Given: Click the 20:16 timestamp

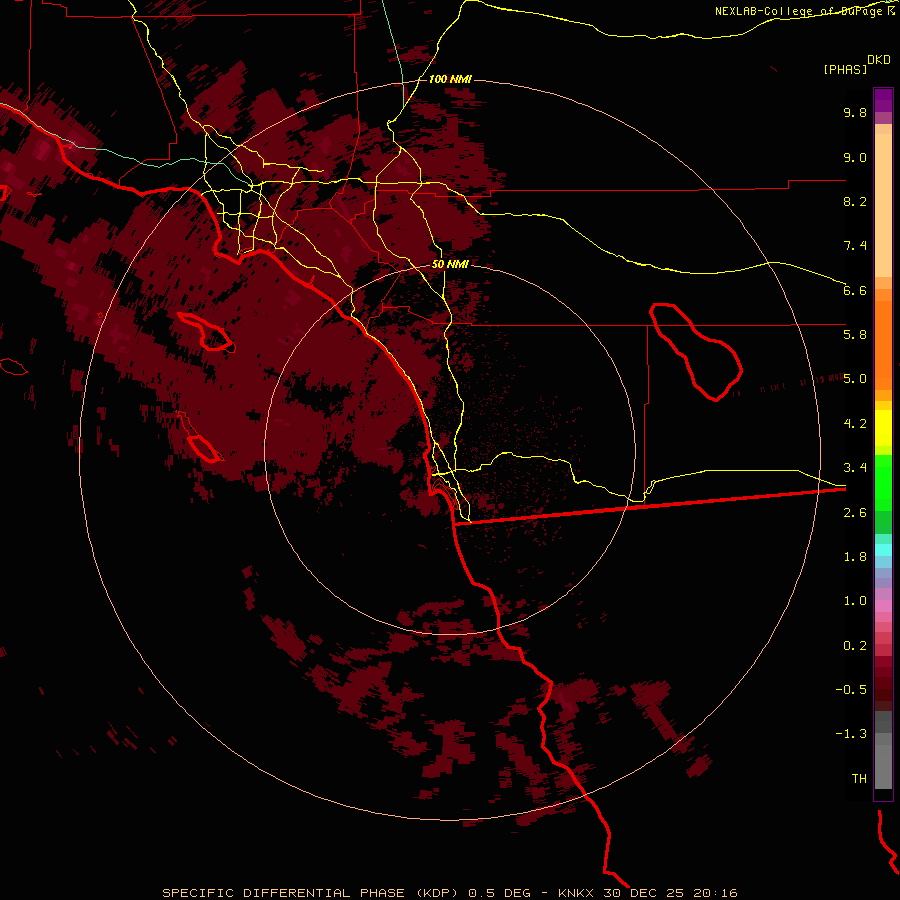Looking at the screenshot, I should click(714, 893).
